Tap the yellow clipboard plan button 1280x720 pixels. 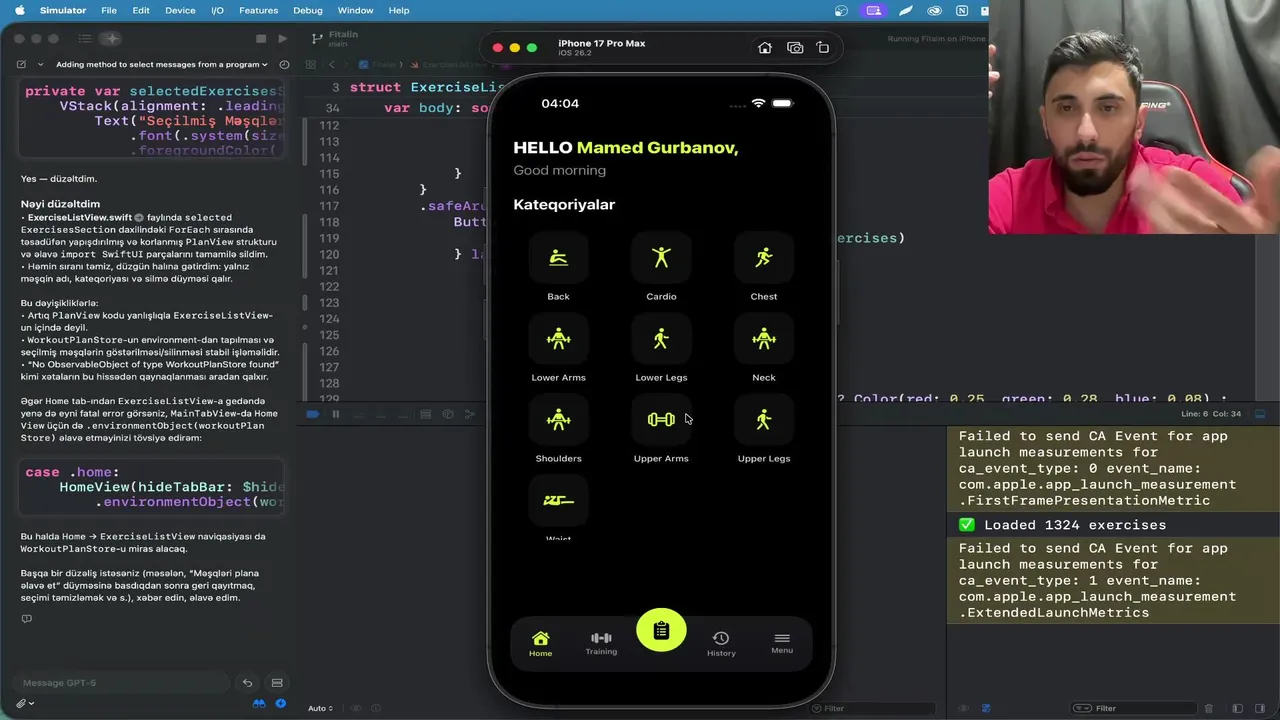(x=661, y=630)
